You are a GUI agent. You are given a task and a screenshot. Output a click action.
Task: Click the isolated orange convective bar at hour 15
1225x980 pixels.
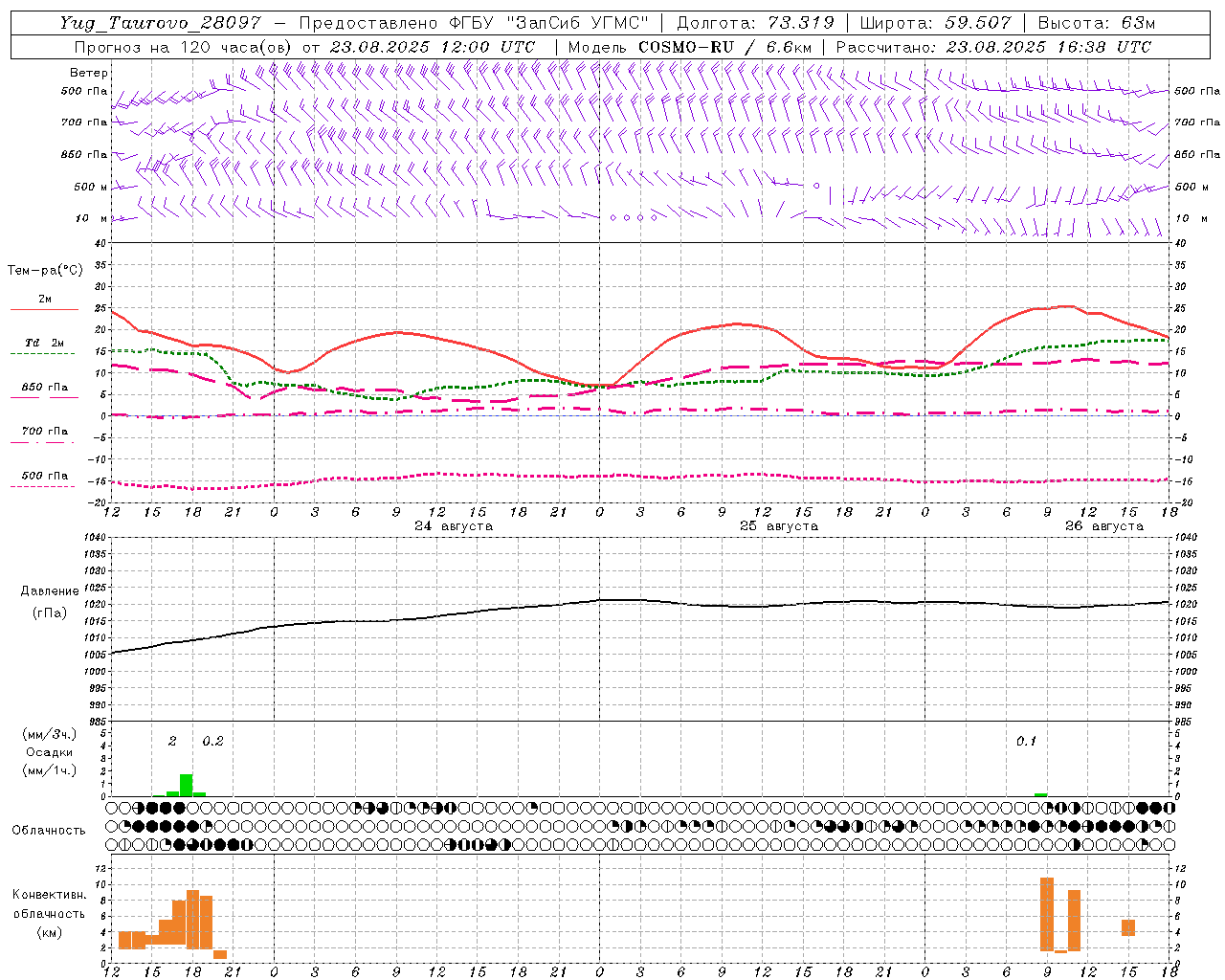coord(1128,927)
